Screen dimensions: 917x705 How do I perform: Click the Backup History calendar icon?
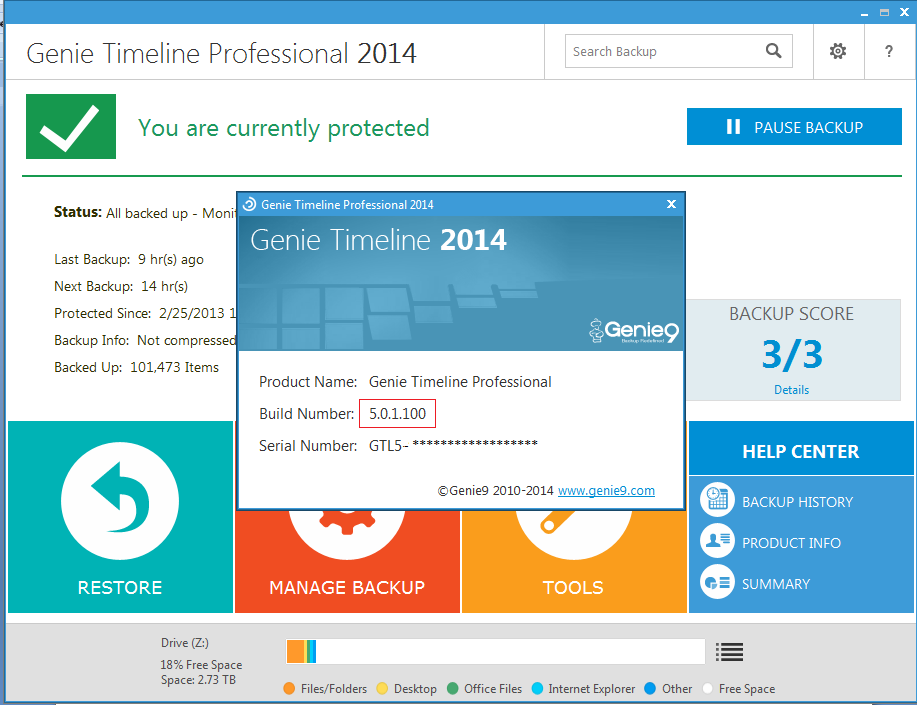(x=717, y=500)
